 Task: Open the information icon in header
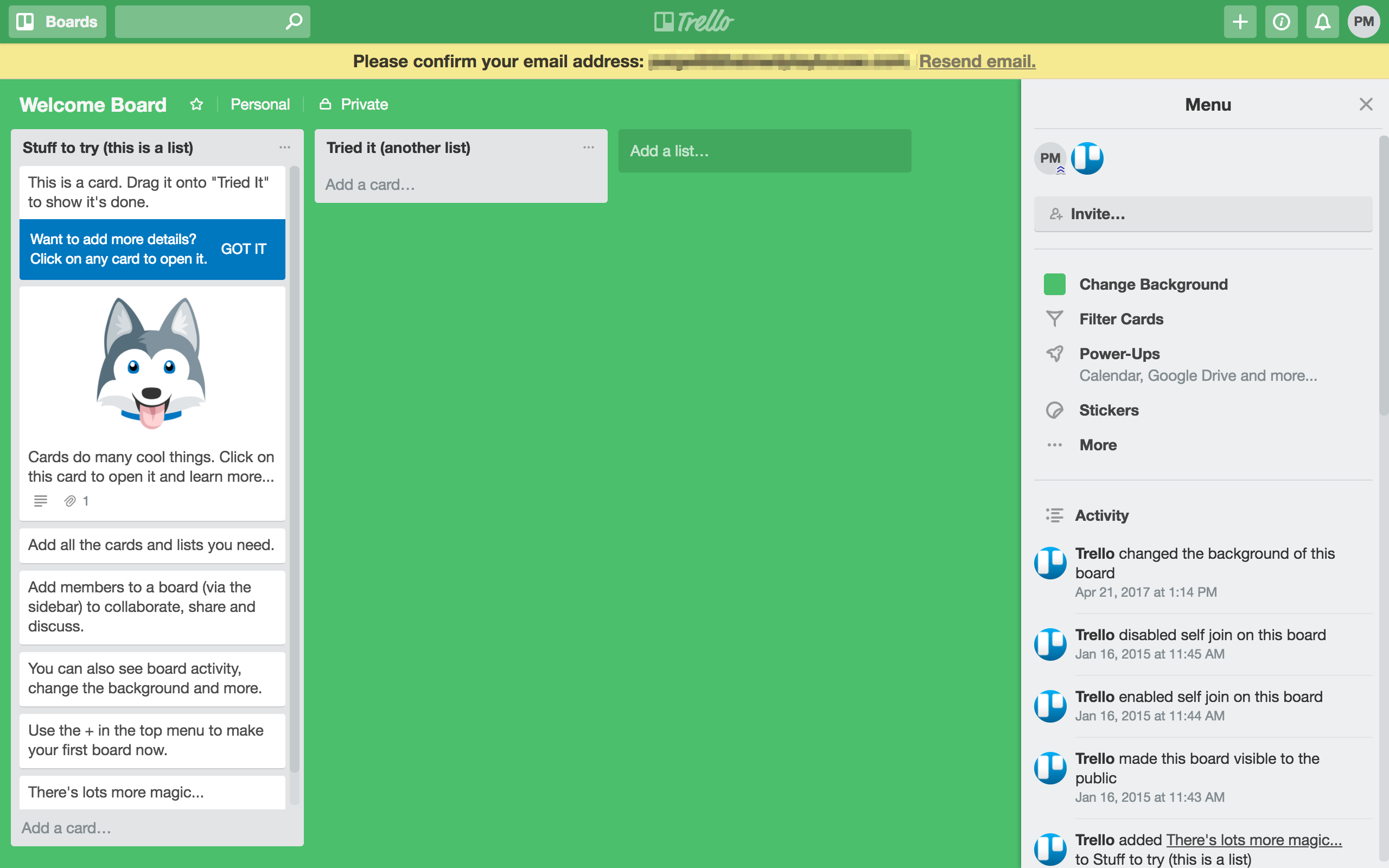tap(1281, 22)
